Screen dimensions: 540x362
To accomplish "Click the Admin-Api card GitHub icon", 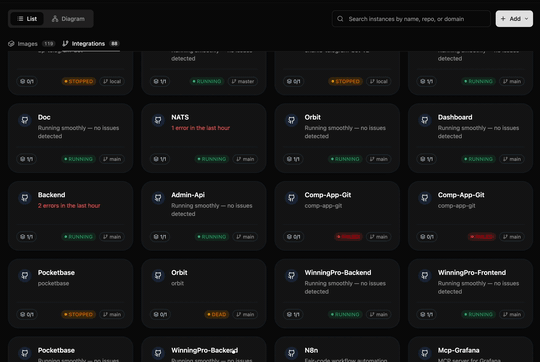I will click(158, 198).
